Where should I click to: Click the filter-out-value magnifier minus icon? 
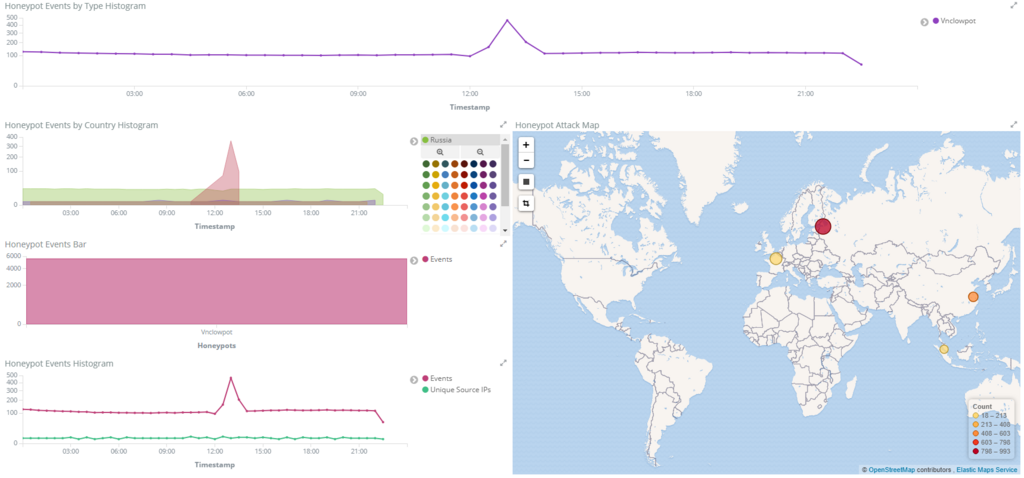coord(480,151)
